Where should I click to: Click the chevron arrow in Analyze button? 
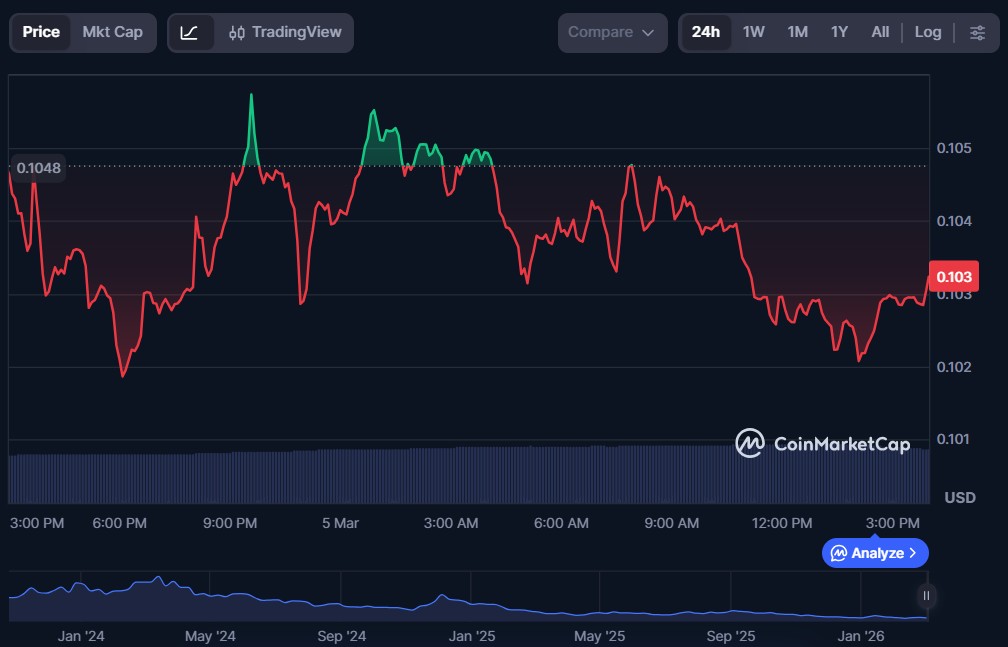pos(913,553)
